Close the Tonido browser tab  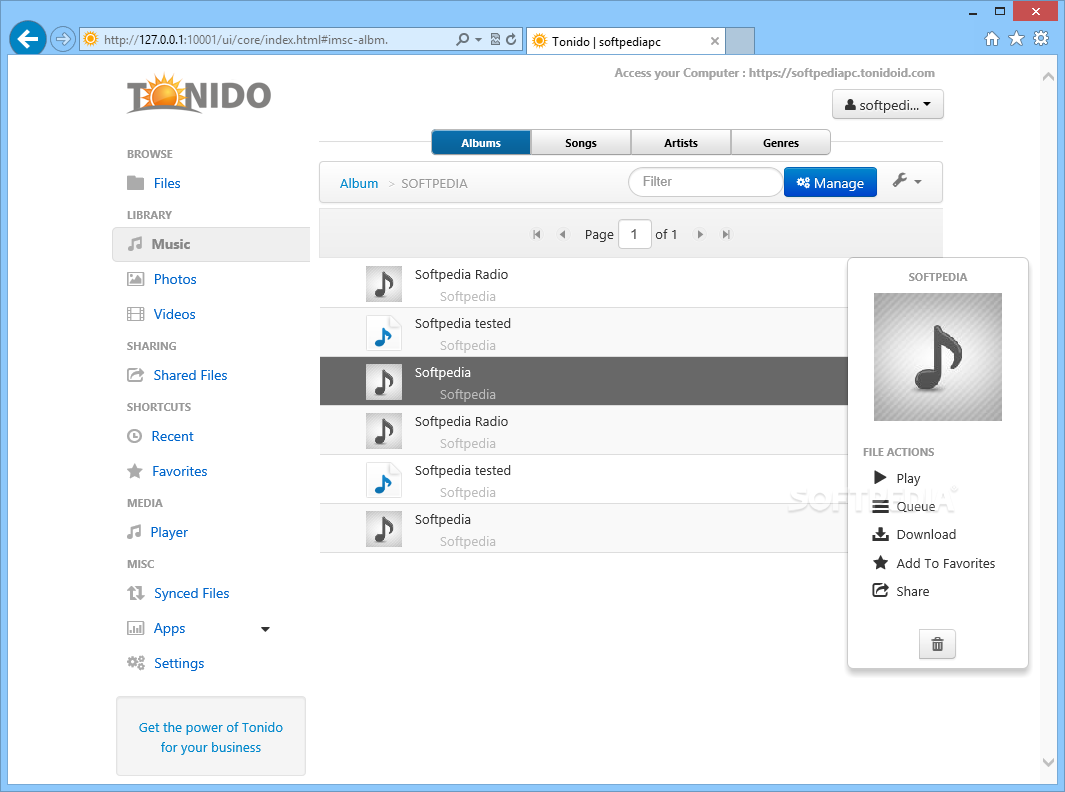(x=715, y=41)
